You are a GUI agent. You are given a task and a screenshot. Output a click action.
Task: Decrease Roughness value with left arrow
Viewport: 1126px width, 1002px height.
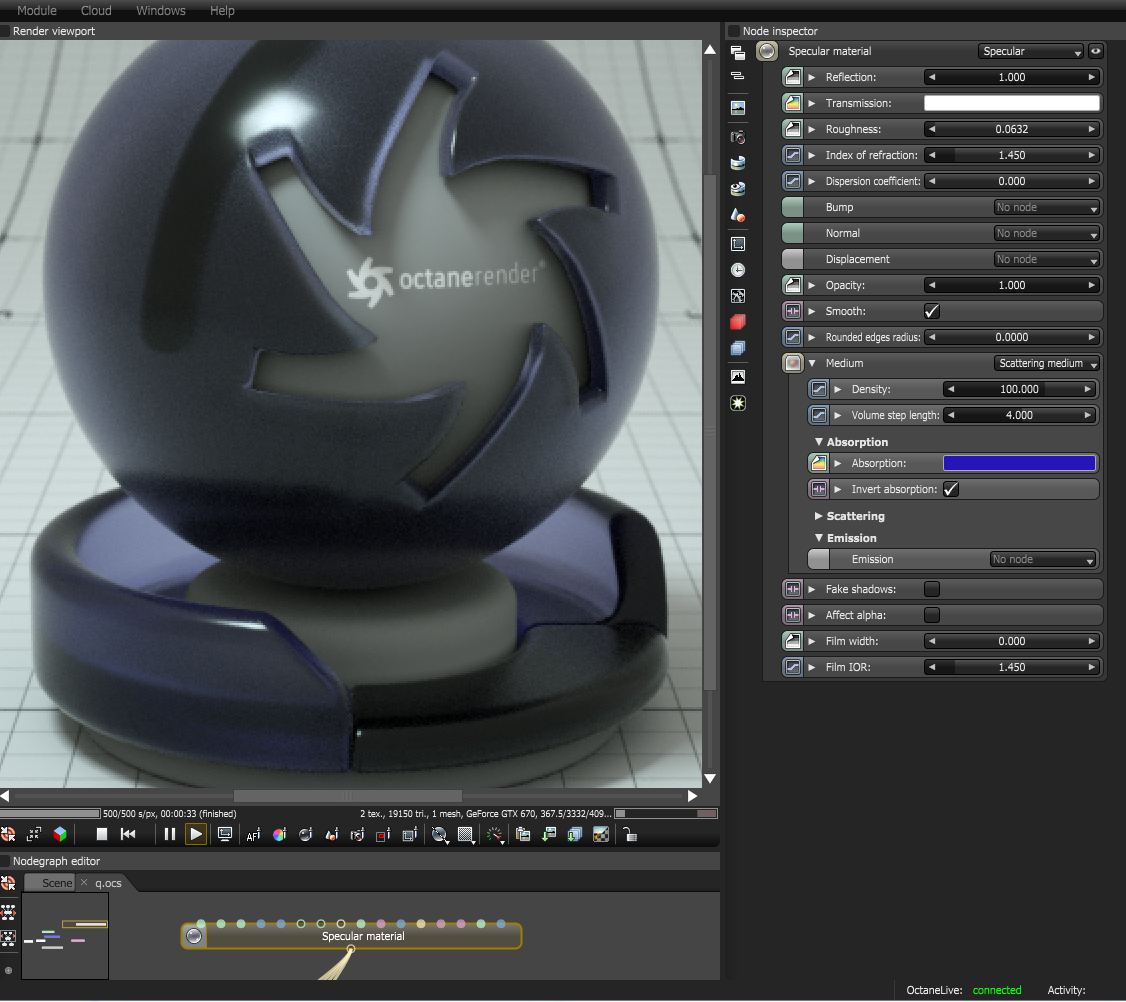coord(932,129)
